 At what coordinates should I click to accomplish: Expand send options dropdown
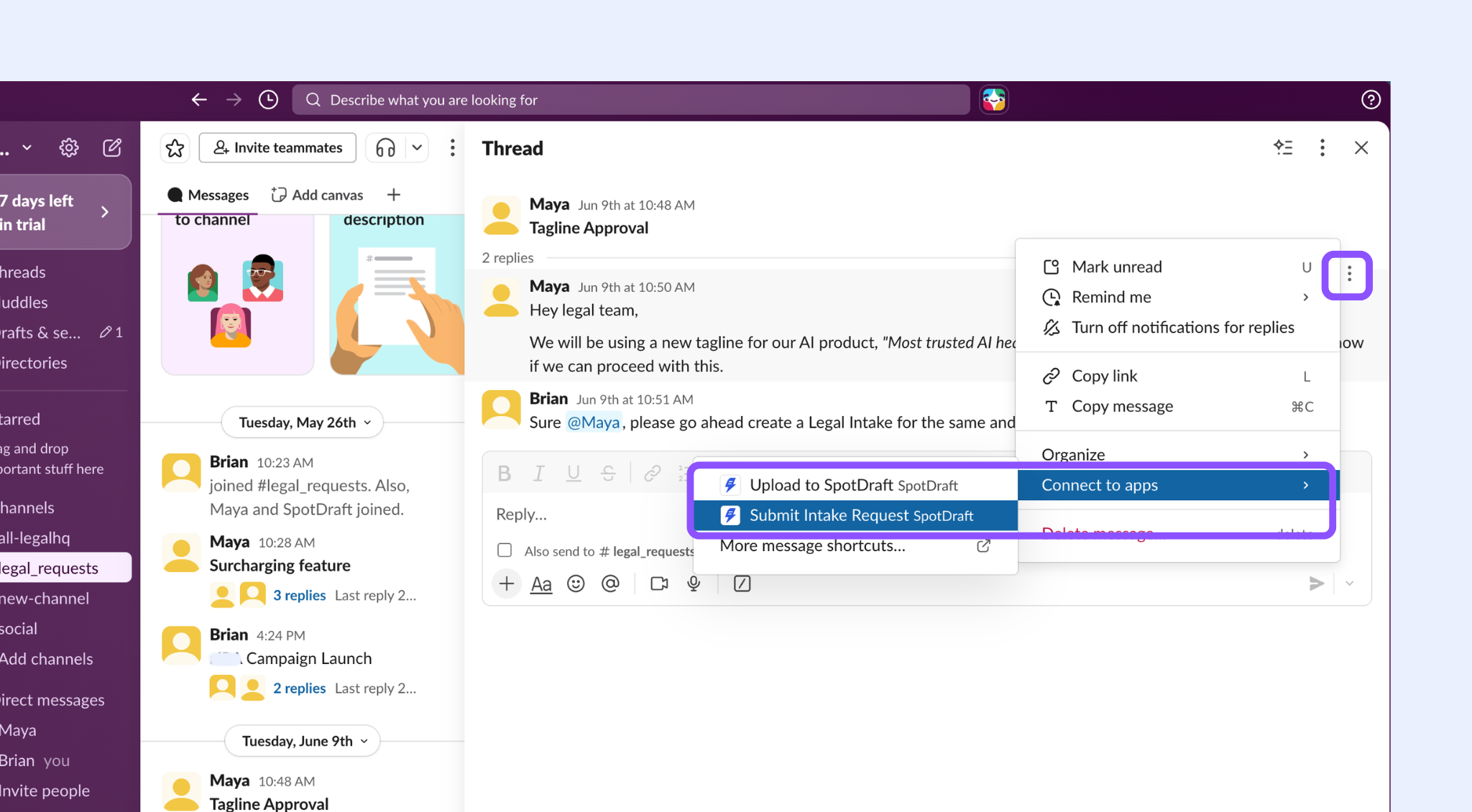click(x=1349, y=584)
